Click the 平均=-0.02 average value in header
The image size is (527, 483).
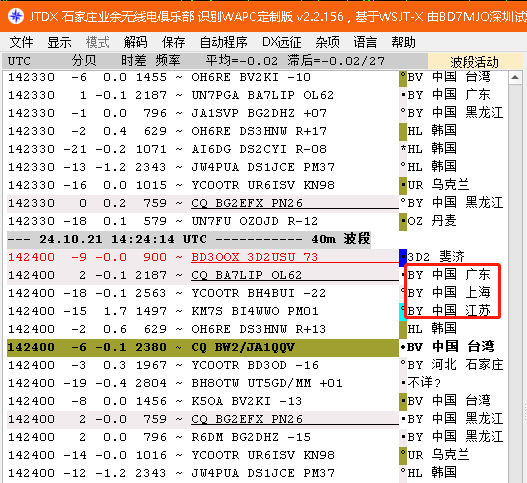[242, 61]
